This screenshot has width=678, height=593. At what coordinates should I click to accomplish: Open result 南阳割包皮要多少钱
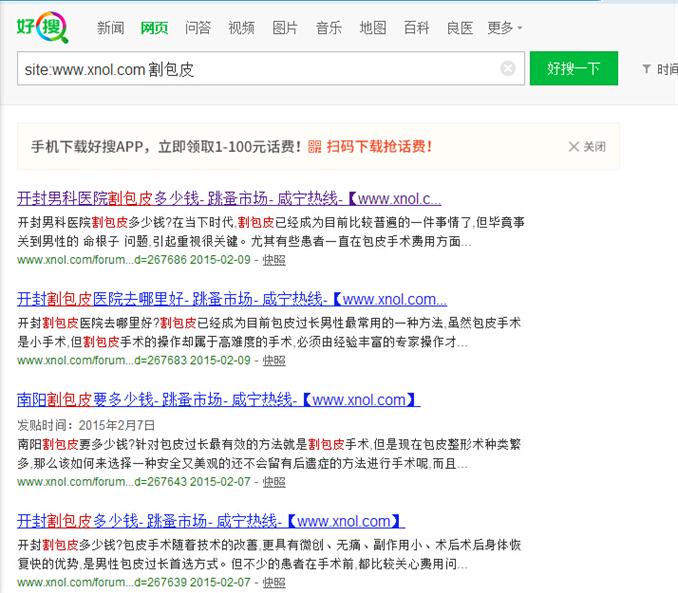[x=218, y=399]
